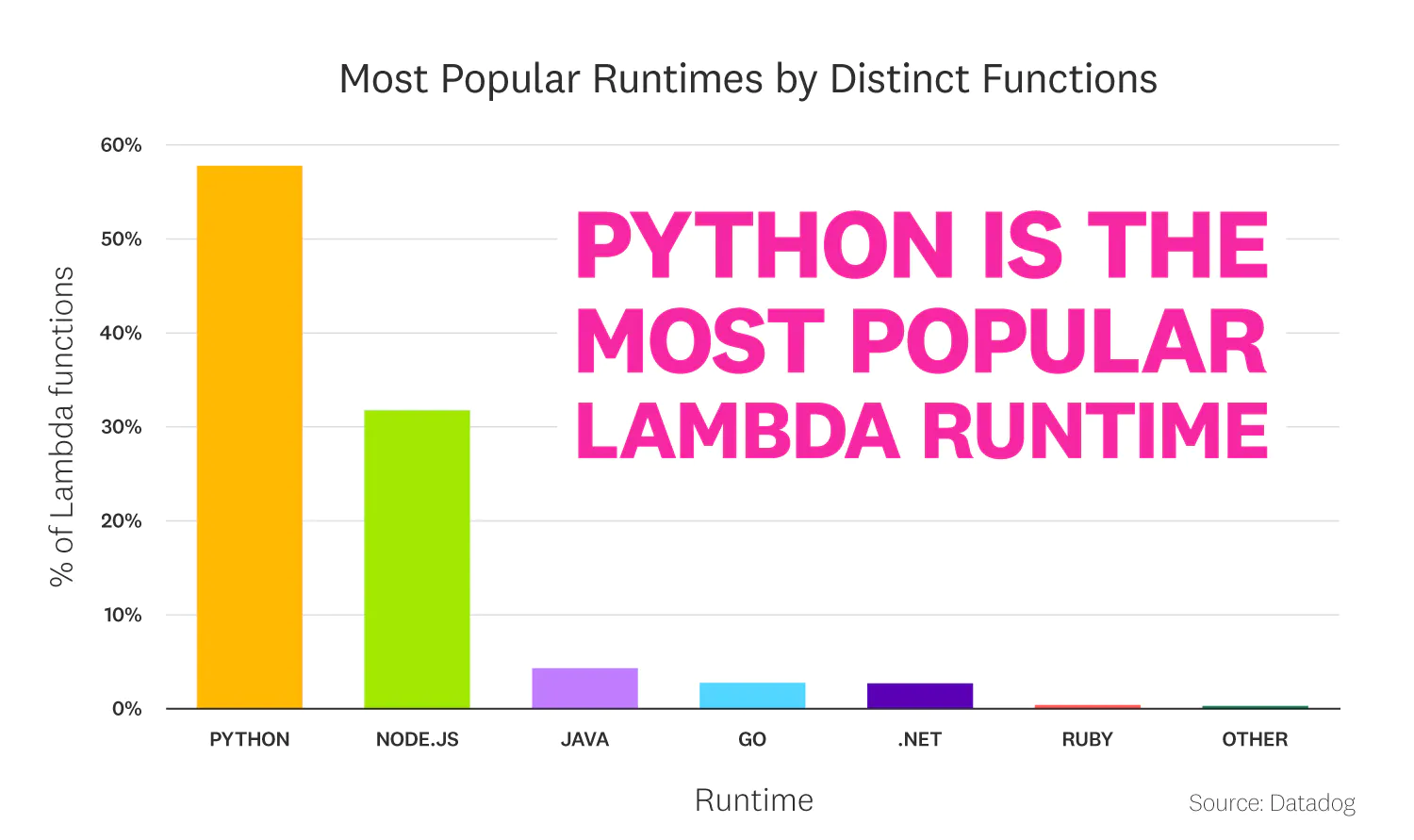Click the chart title text
Screen dimensions: 1414x840
748,79
